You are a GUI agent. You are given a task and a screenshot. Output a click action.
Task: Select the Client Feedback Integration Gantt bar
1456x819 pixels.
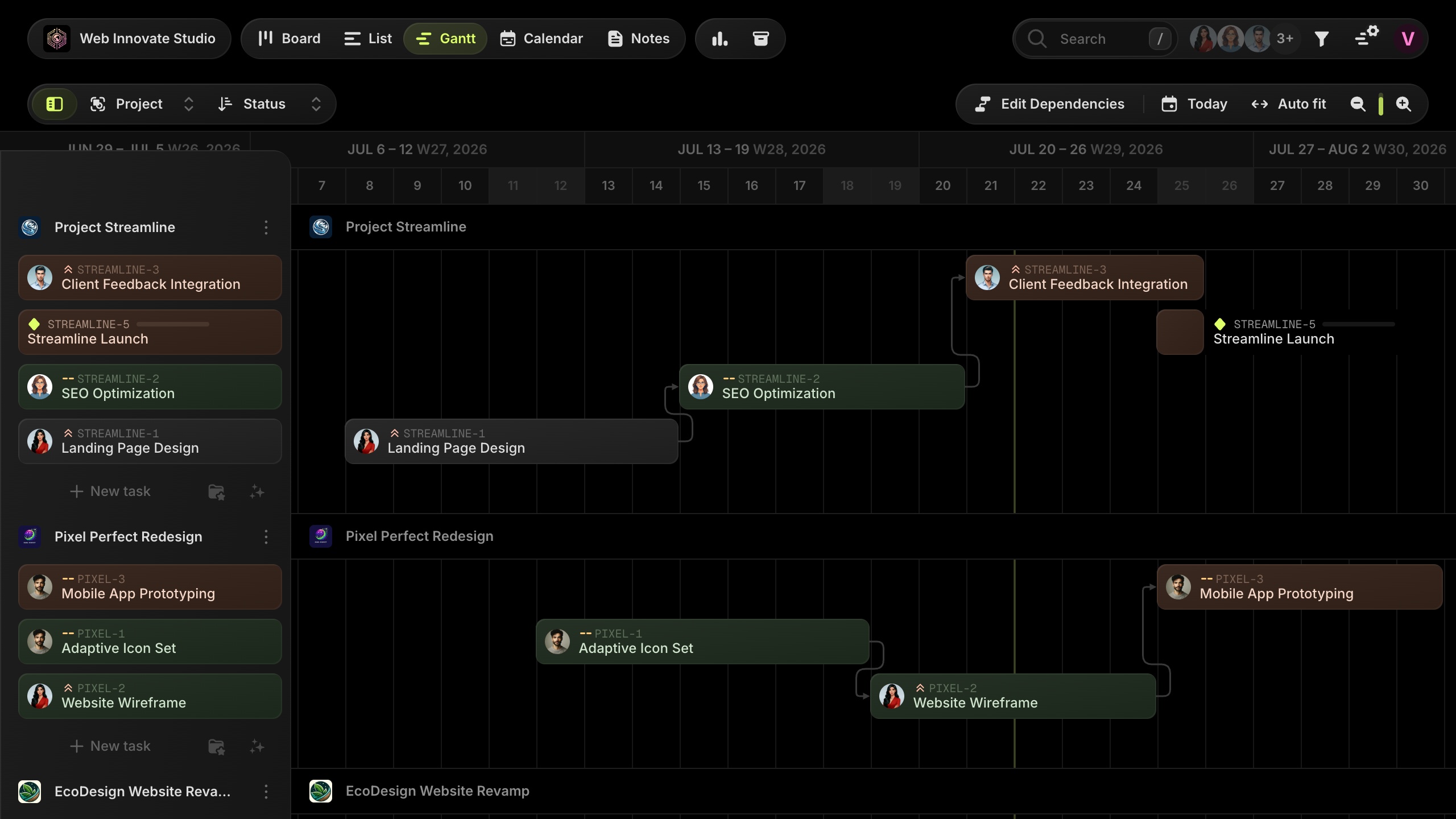pyautogui.click(x=1085, y=278)
